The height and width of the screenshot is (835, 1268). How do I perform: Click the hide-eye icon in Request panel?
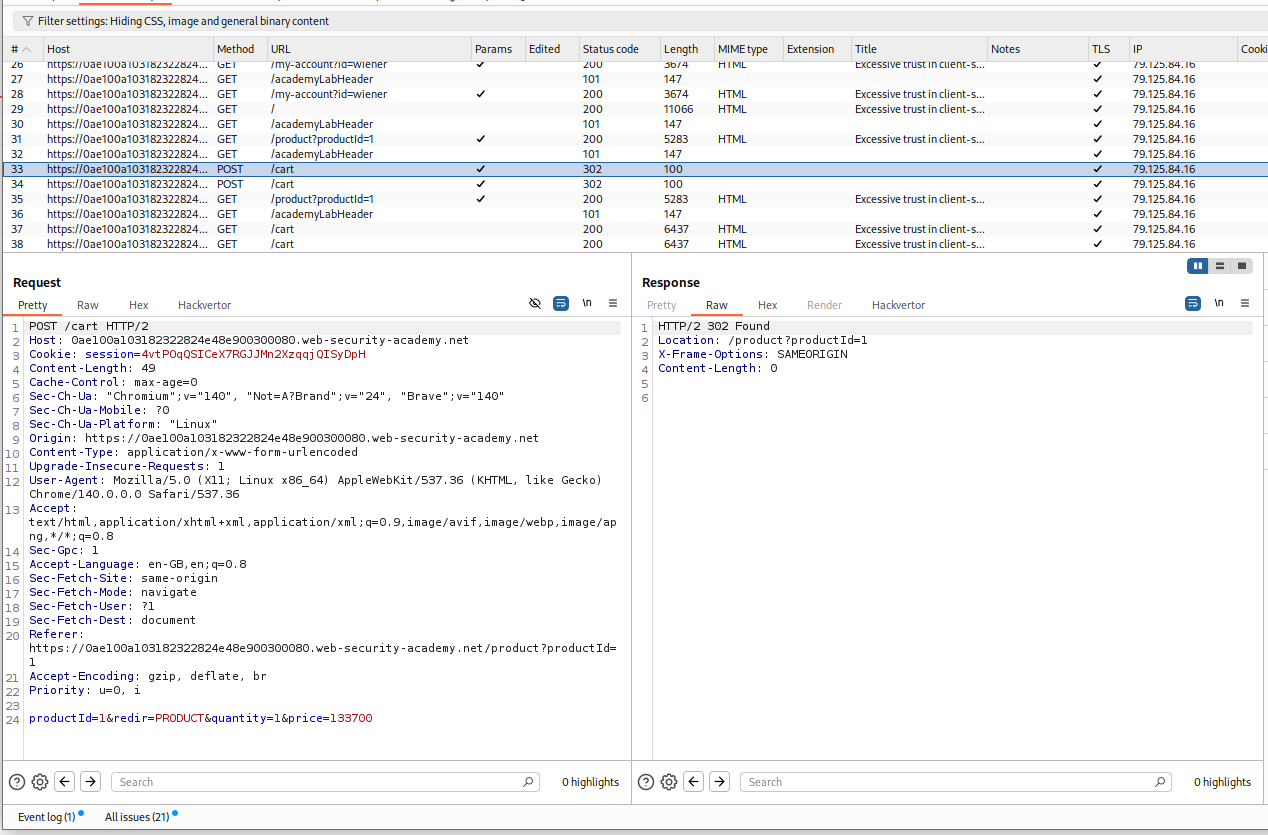[x=535, y=303]
